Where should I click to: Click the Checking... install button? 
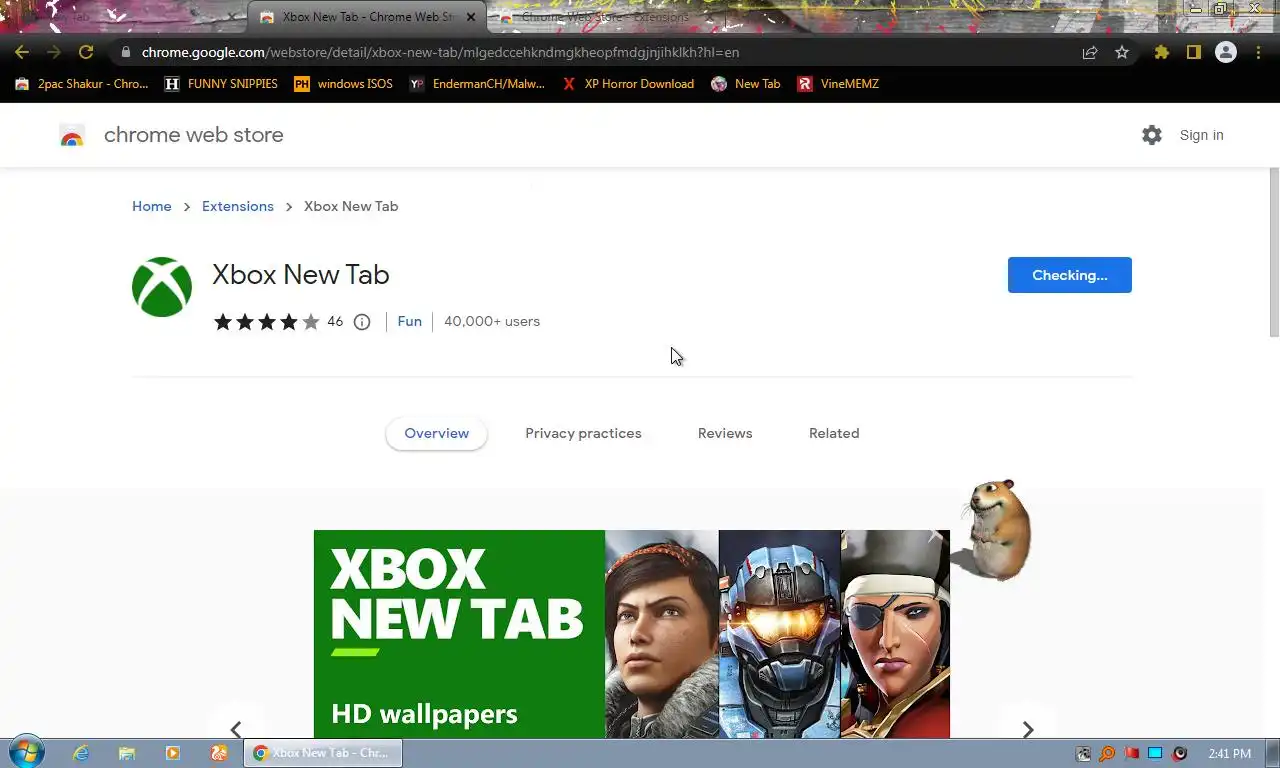(x=1070, y=275)
